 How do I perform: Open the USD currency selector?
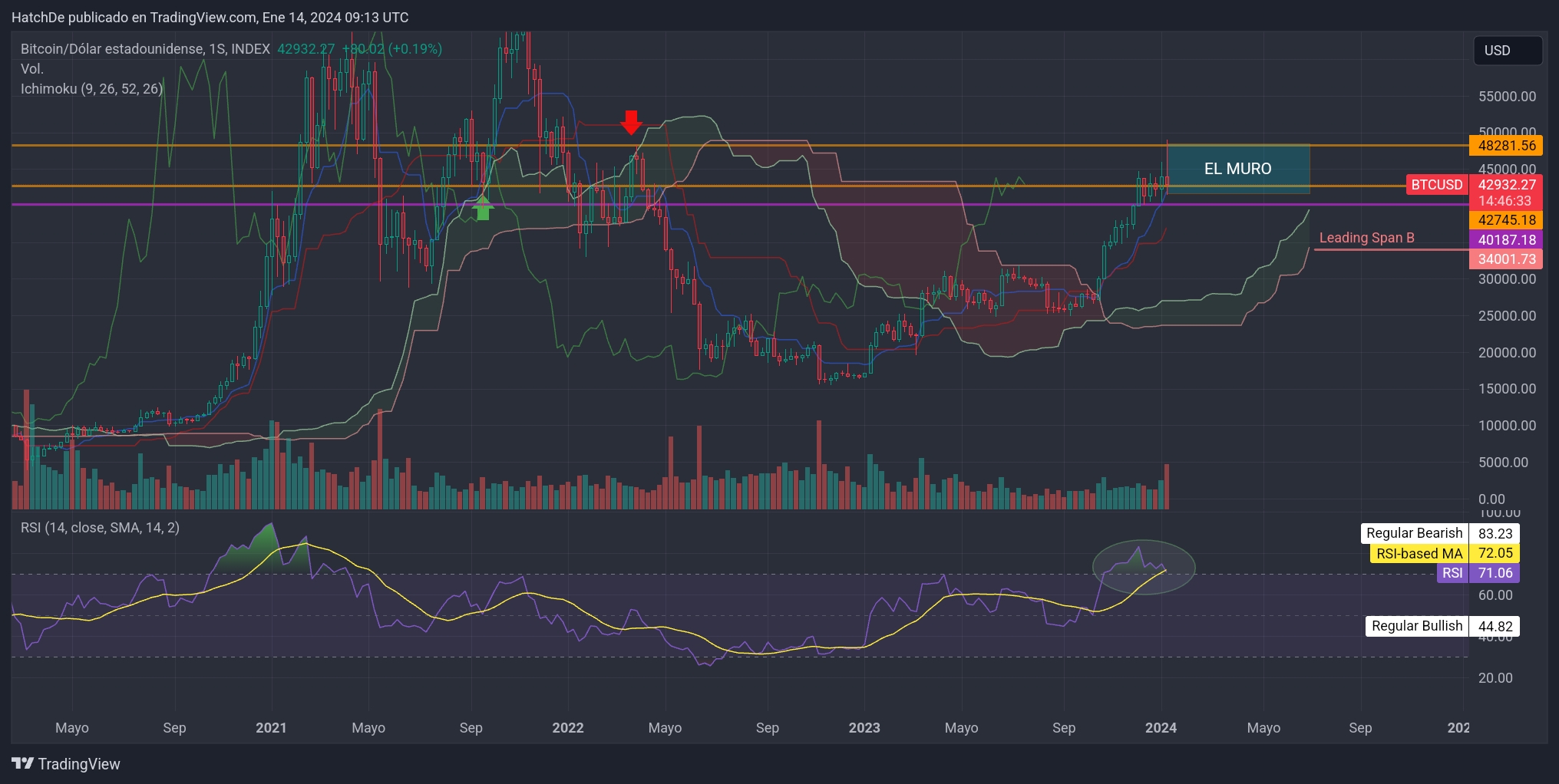1506,51
